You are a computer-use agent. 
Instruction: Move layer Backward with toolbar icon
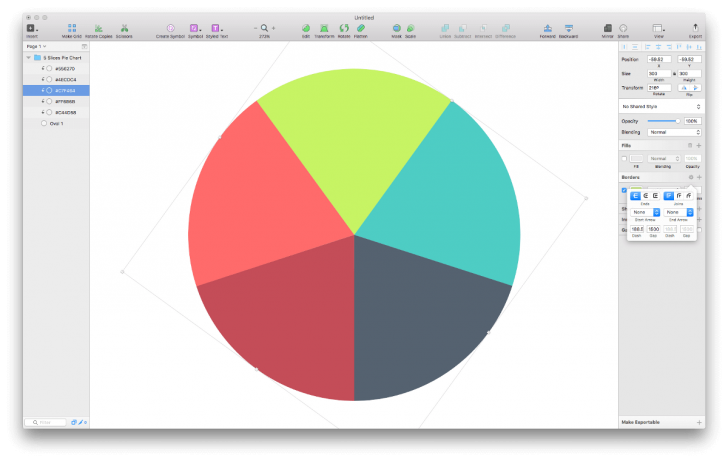[x=568, y=28]
